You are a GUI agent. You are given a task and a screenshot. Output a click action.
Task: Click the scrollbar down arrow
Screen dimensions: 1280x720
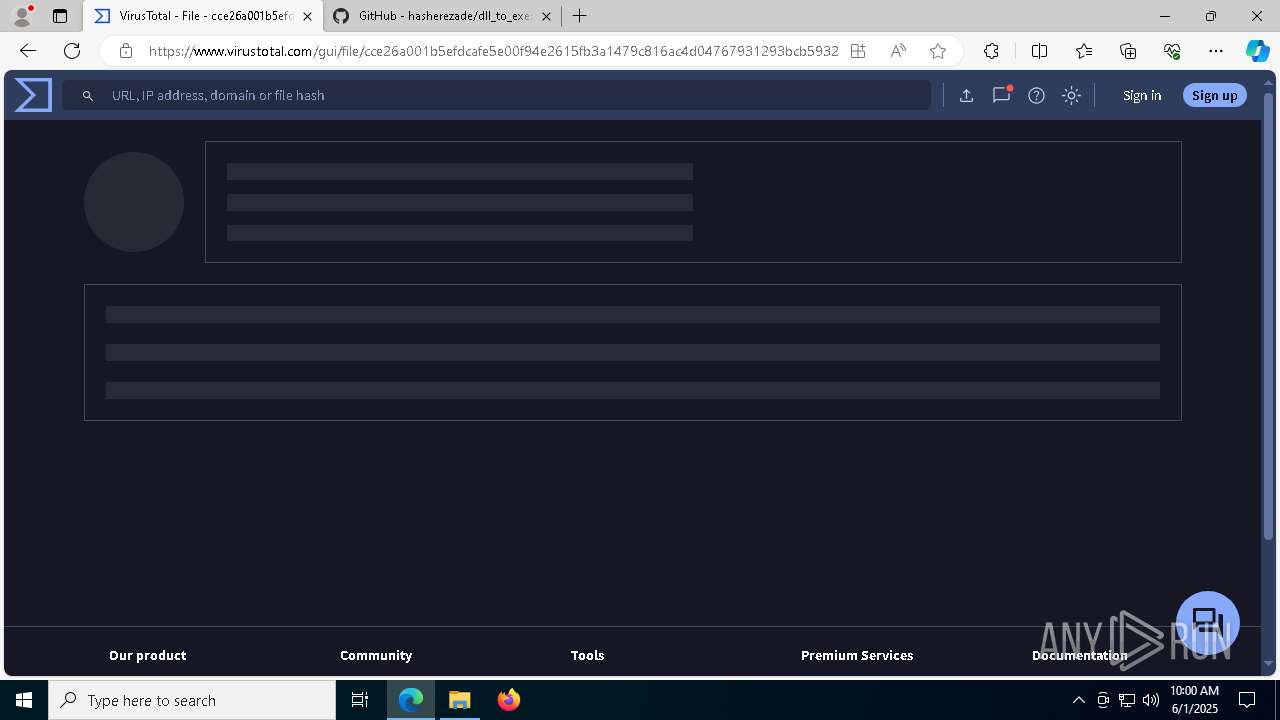pos(1269,665)
